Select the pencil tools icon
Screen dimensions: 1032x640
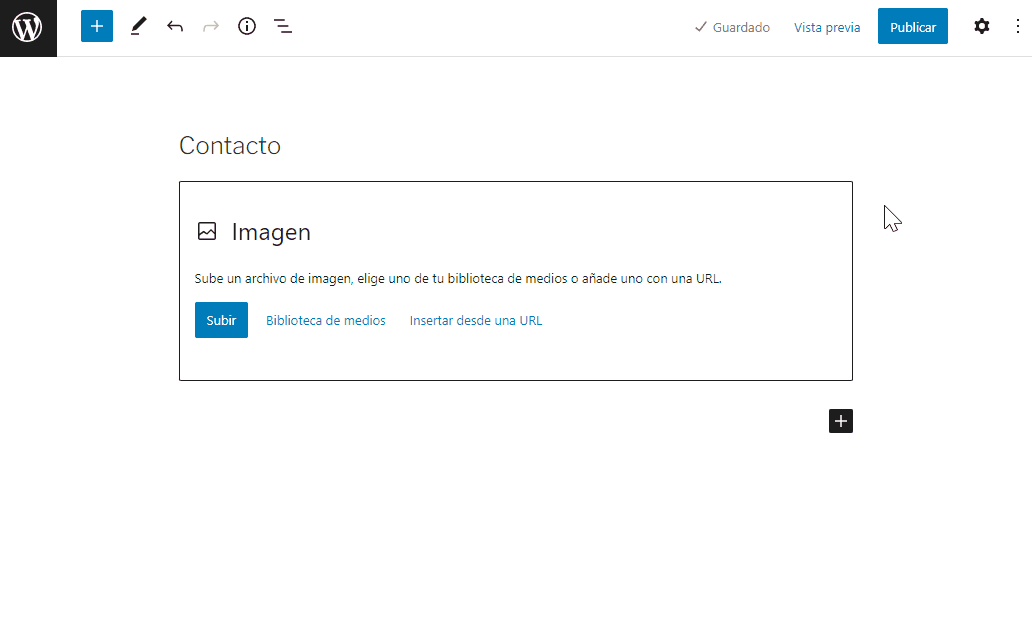[138, 26]
